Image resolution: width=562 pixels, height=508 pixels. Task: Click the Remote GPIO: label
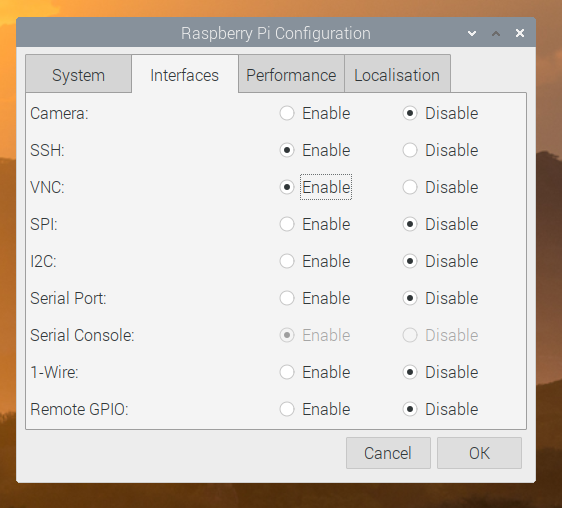(x=79, y=409)
